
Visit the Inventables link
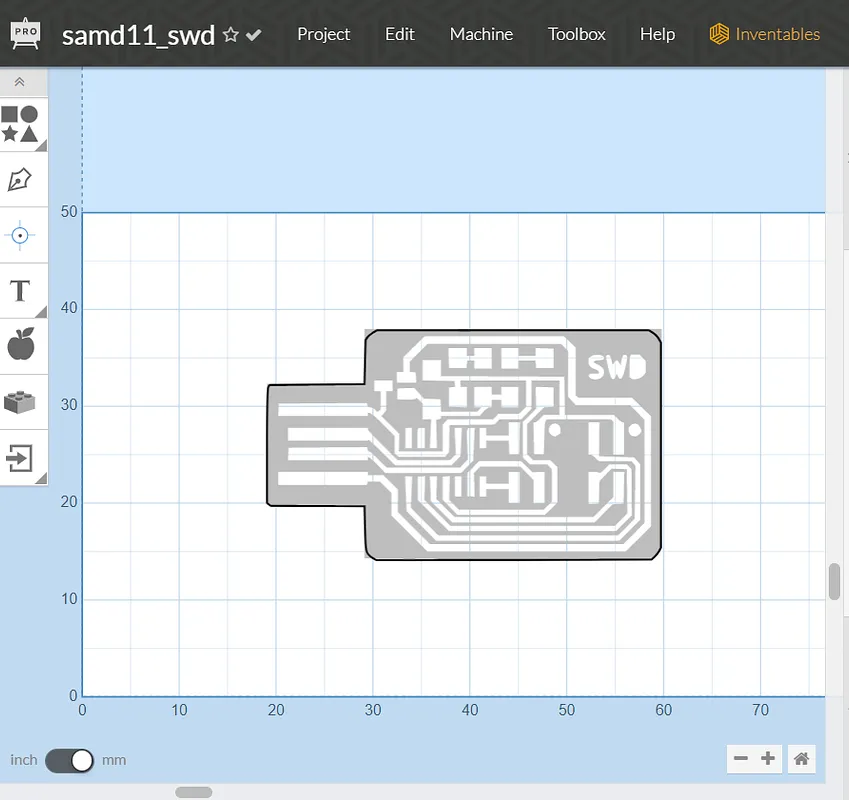765,34
